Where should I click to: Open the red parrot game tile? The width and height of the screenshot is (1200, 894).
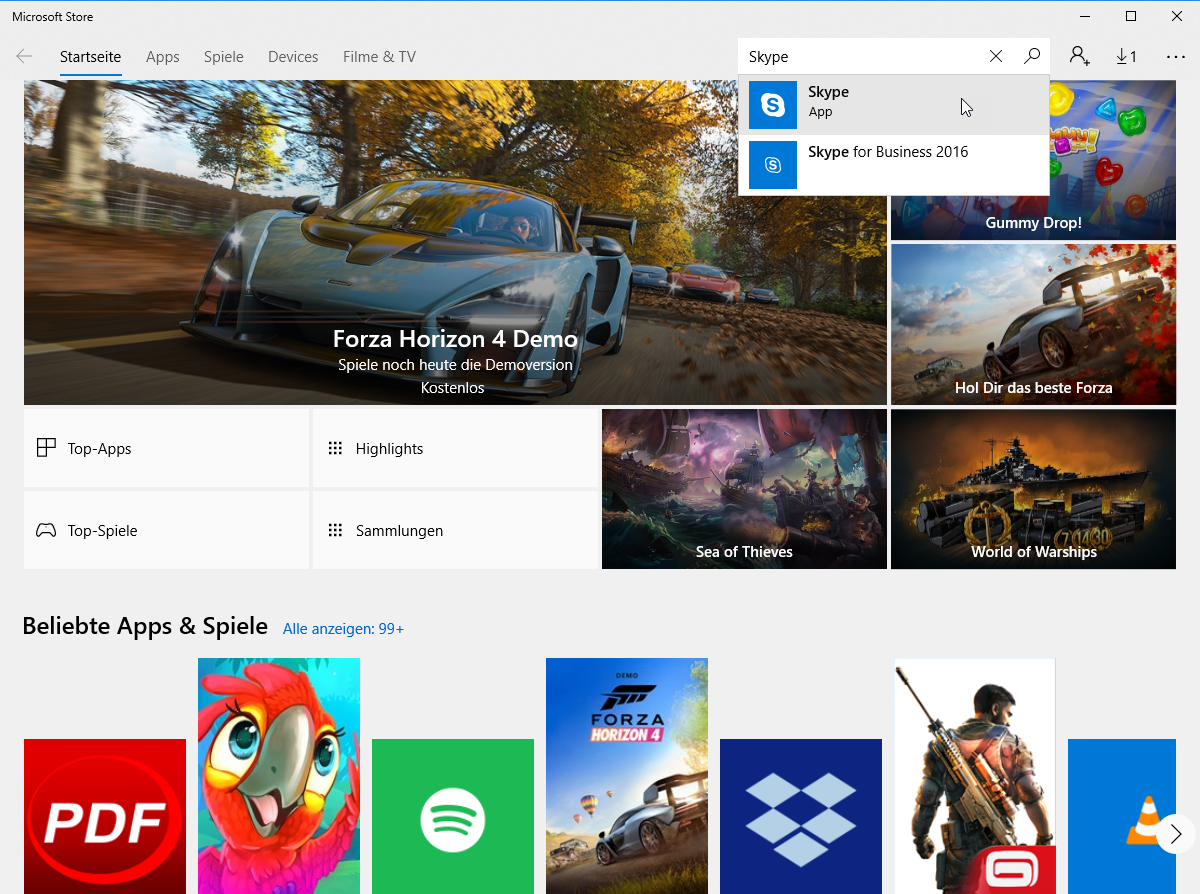tap(279, 776)
